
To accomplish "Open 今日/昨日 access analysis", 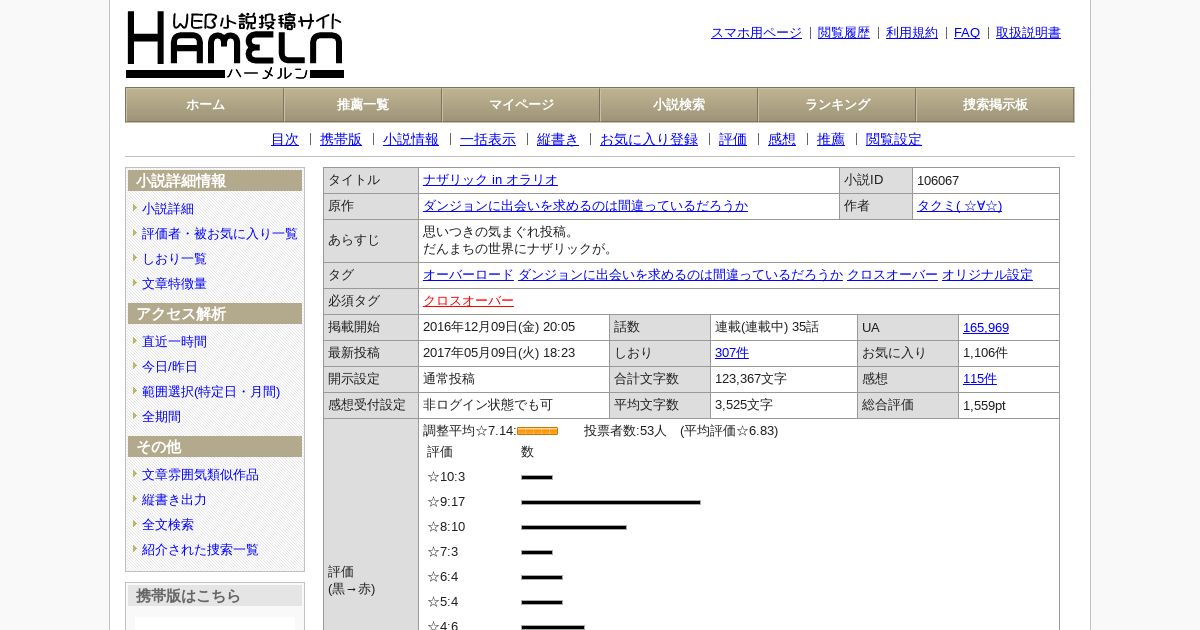I will point(170,367).
